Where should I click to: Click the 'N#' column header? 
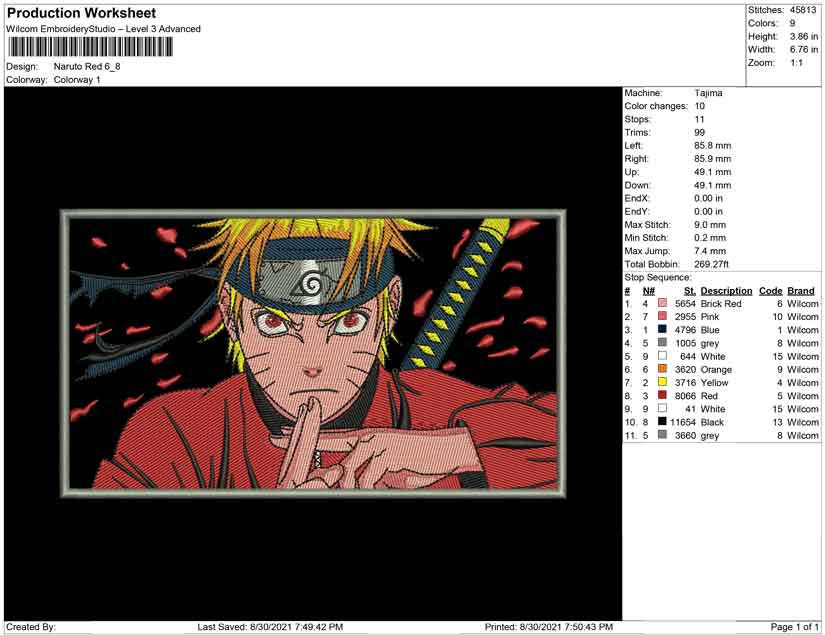[648, 291]
